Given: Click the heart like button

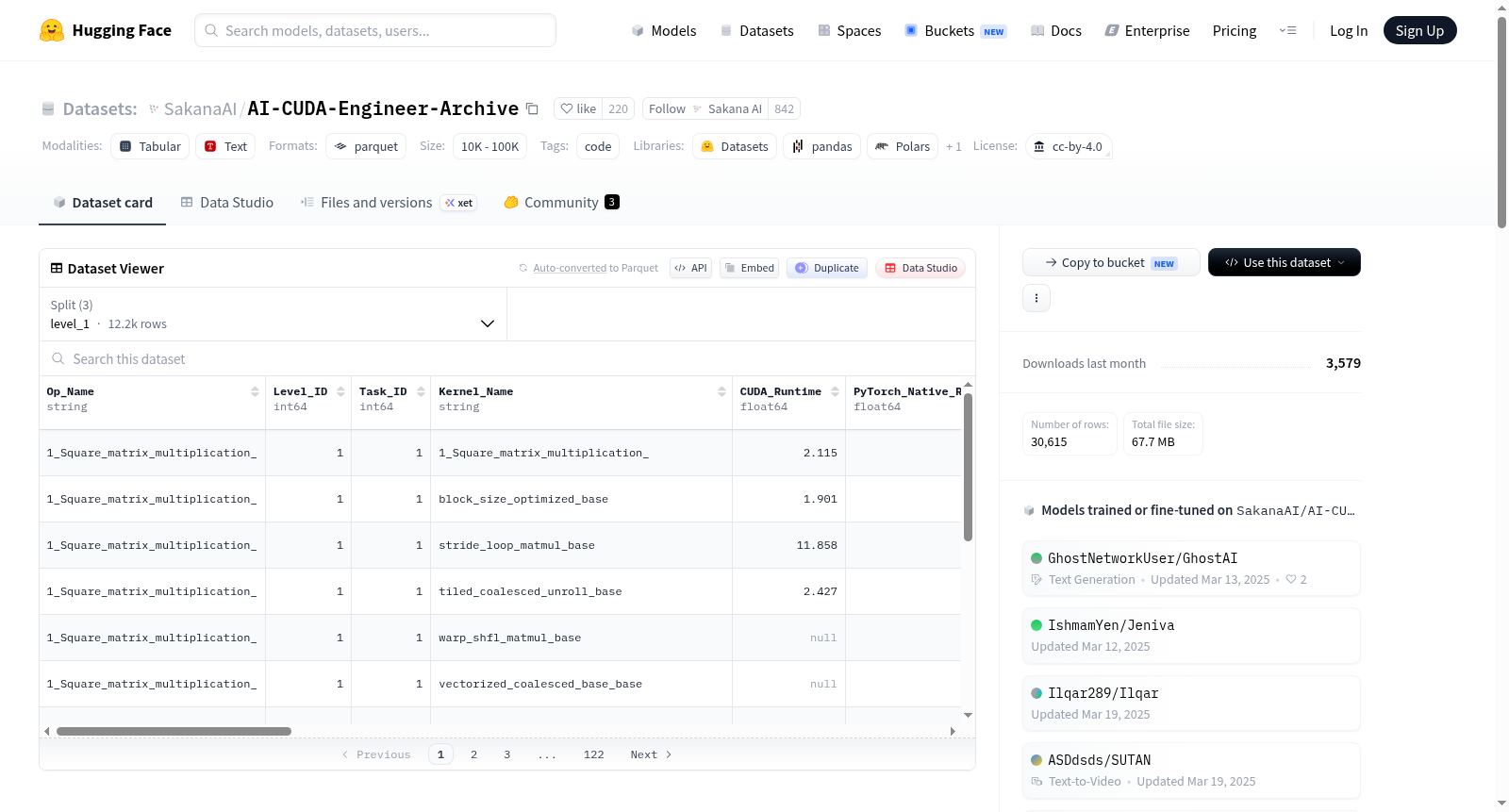Looking at the screenshot, I should (578, 108).
